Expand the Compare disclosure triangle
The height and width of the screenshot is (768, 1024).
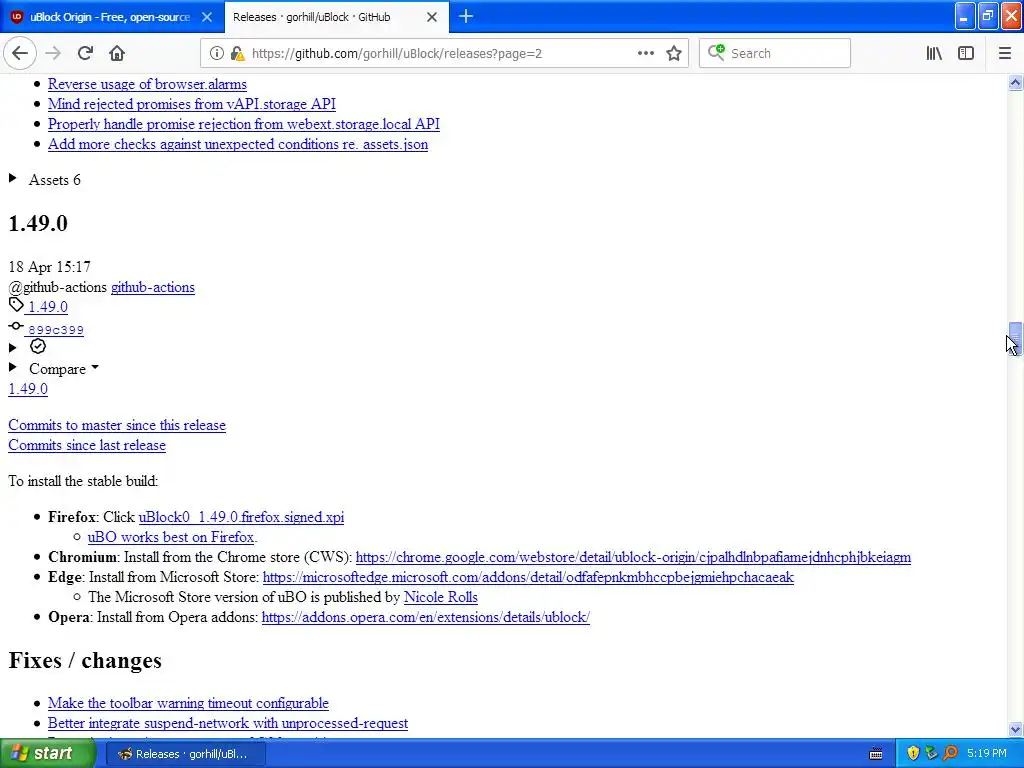click(x=12, y=368)
